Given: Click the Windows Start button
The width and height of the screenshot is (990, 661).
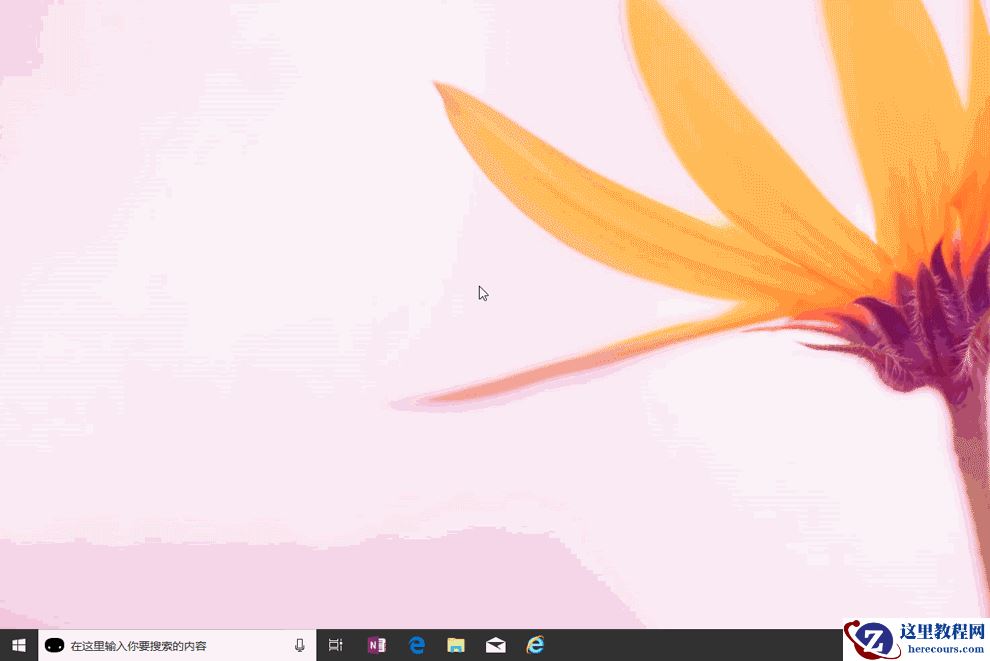Looking at the screenshot, I should [x=19, y=645].
